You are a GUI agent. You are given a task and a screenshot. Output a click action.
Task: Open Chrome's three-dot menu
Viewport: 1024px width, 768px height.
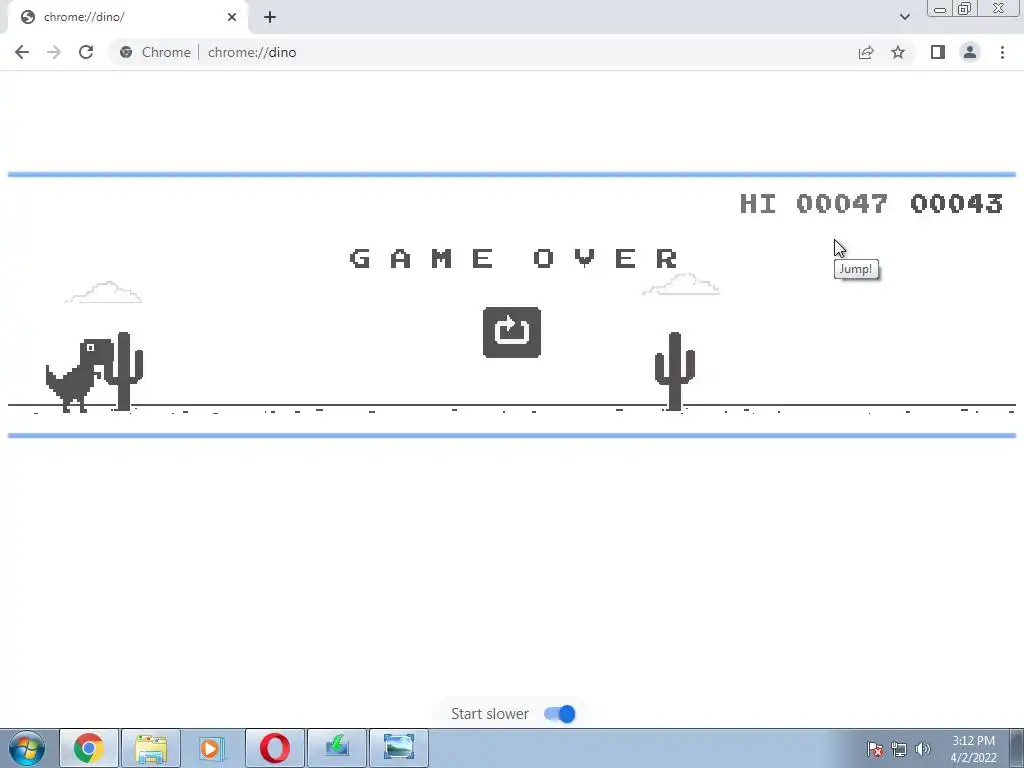[x=1002, y=52]
